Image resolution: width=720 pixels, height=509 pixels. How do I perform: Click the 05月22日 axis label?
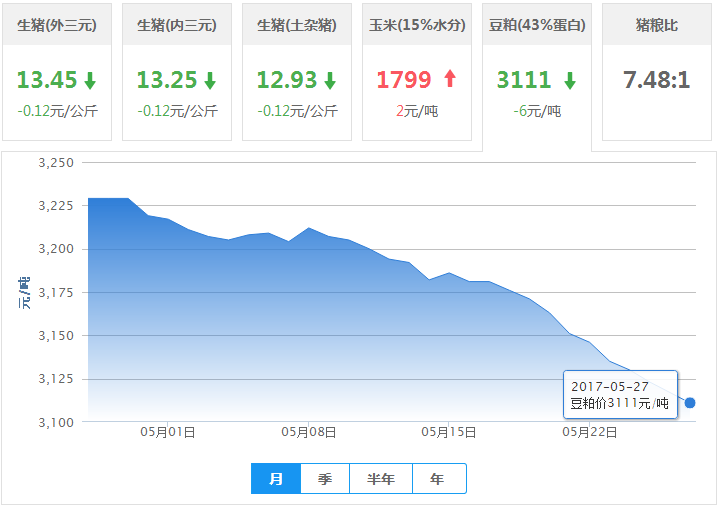(x=590, y=432)
